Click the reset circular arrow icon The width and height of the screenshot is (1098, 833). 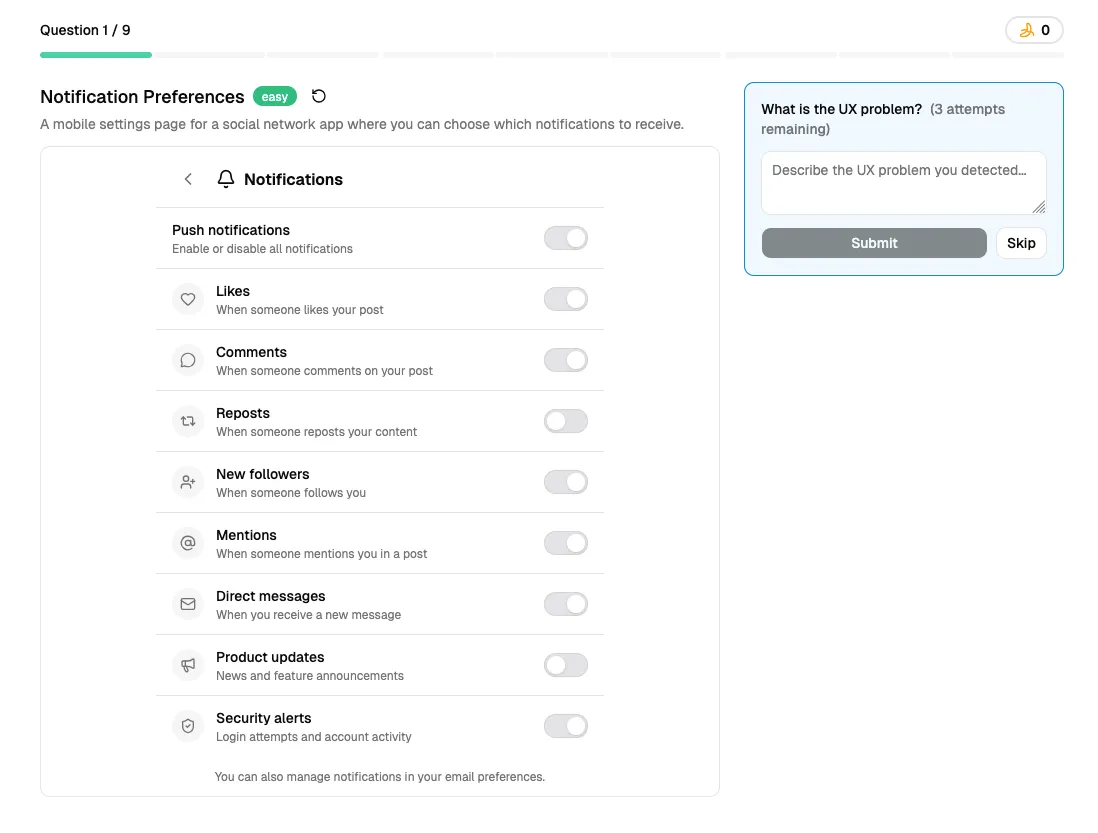[318, 96]
